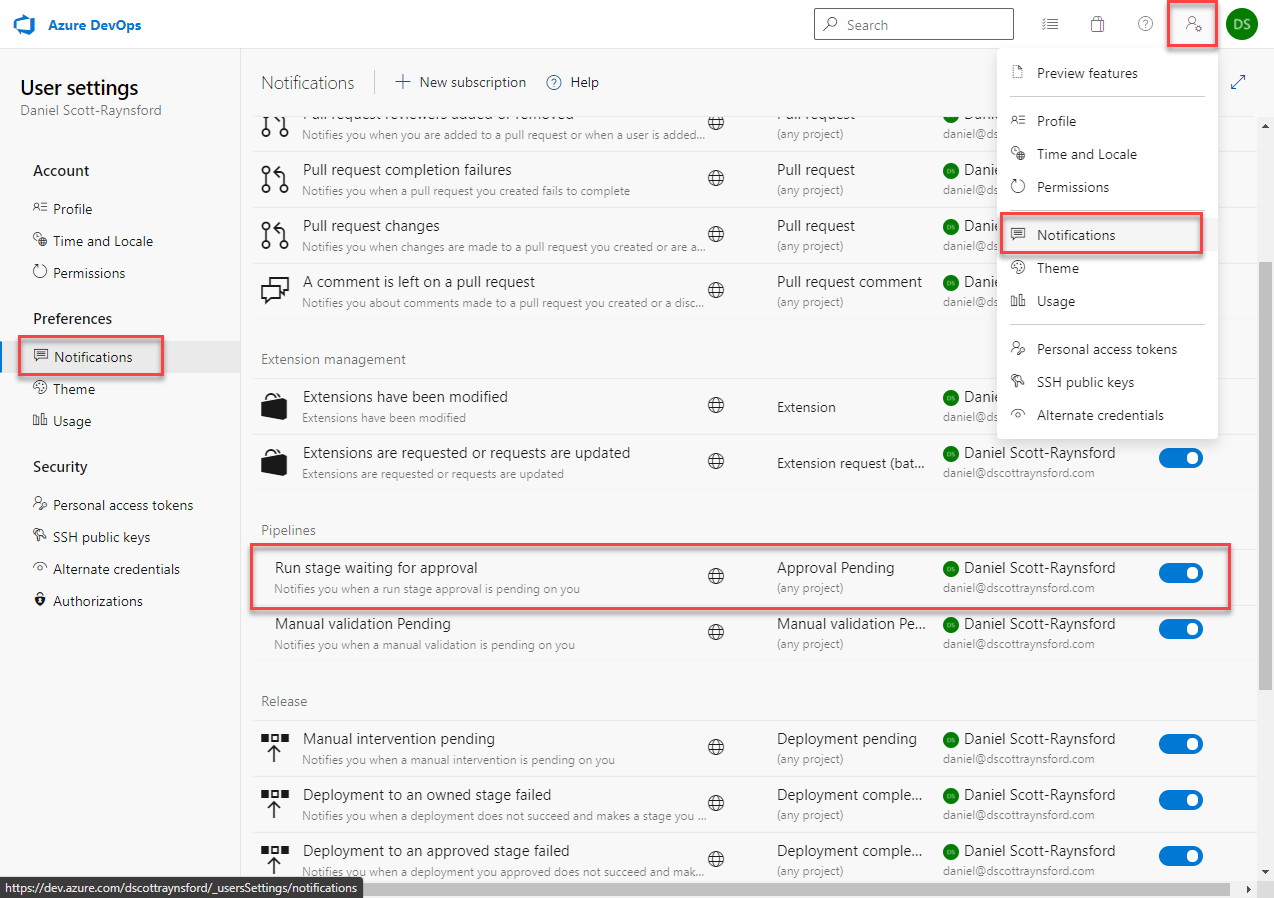Screen dimensions: 1274x898
Task: Open the Marketplace shopping bag icon
Action: (x=1097, y=24)
